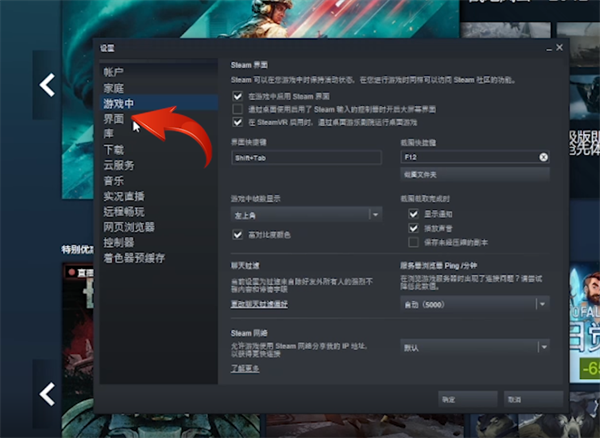
Task: Click the lower left carousel arrow in Steam store
Action: pyautogui.click(x=47, y=394)
